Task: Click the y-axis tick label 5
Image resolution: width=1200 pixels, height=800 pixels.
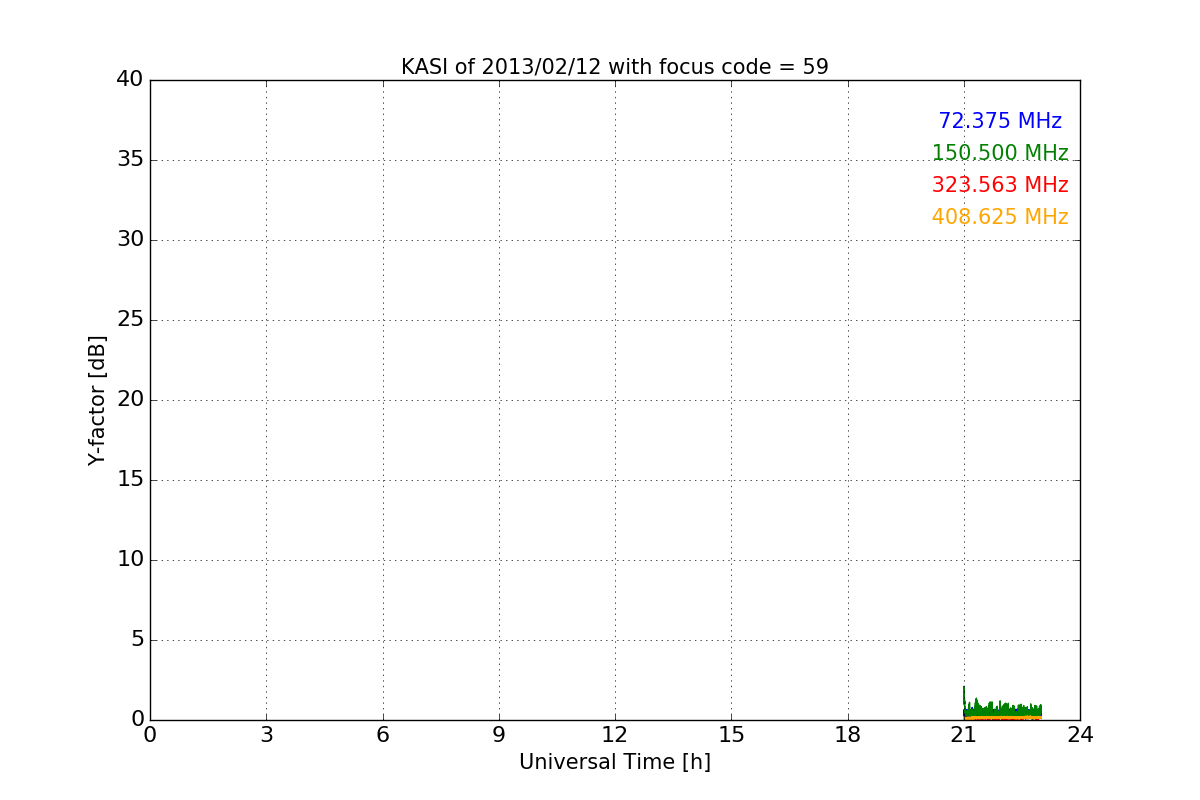Action: click(x=137, y=640)
